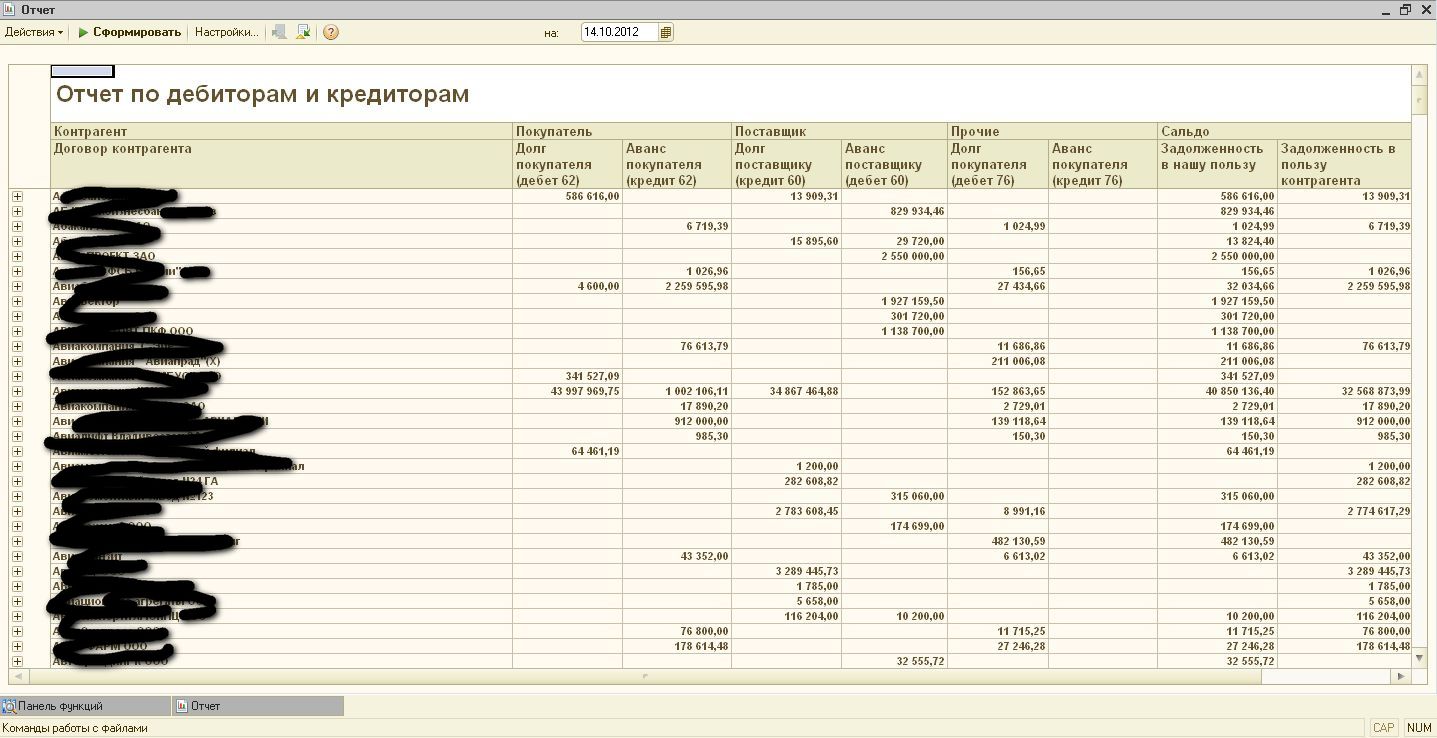Select the cell with value 1 002 106,11
1437x738 pixels.
[x=677, y=391]
